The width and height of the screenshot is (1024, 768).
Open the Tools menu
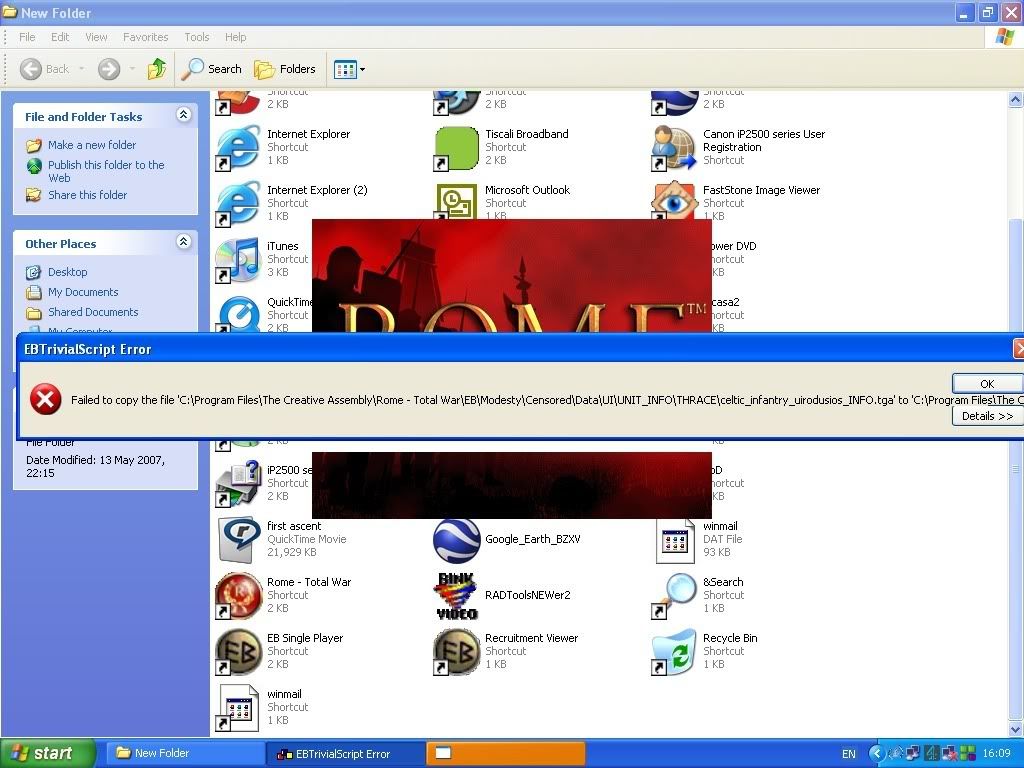click(197, 37)
